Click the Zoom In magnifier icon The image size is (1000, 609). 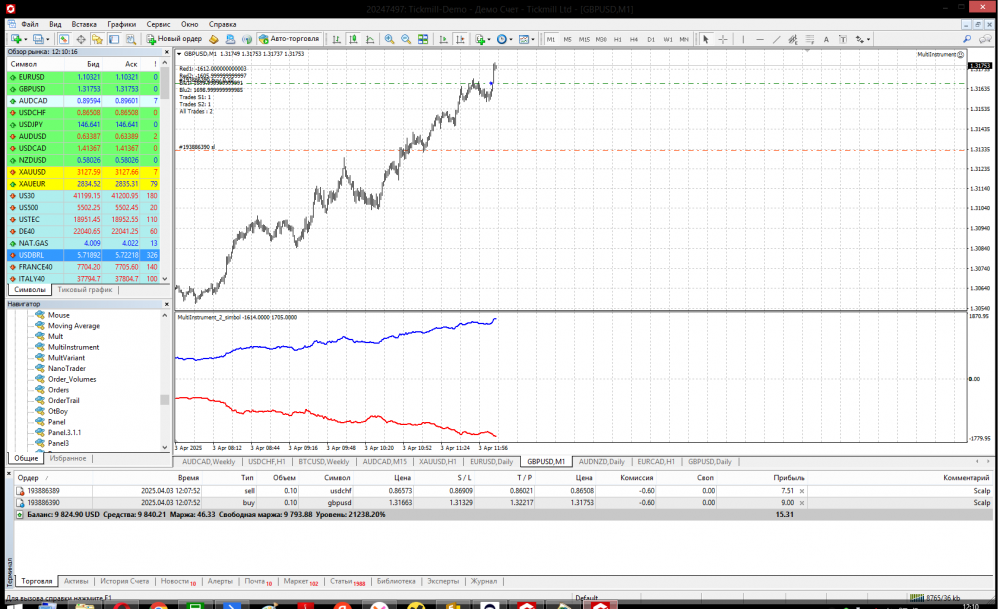coord(389,39)
